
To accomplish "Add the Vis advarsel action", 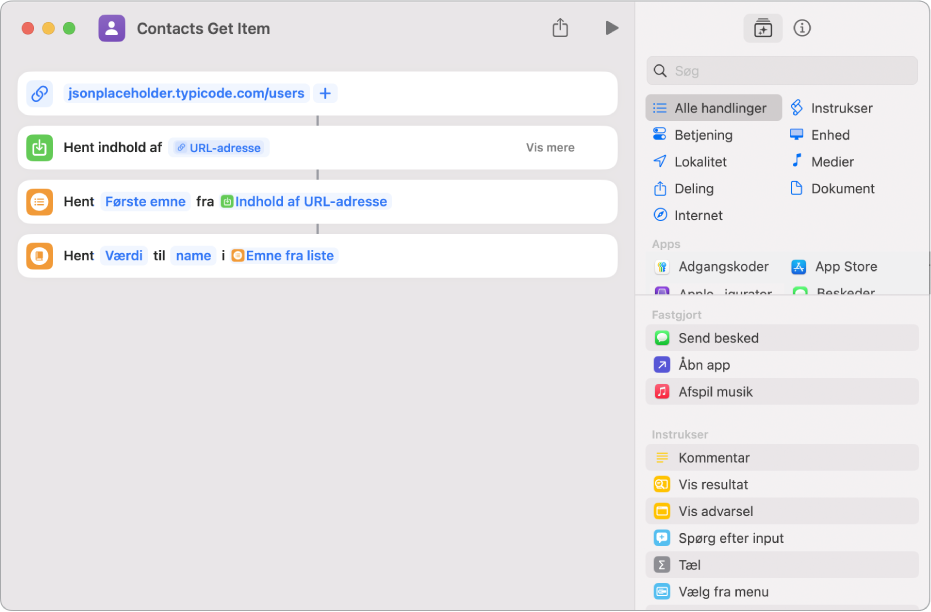I will (781, 511).
